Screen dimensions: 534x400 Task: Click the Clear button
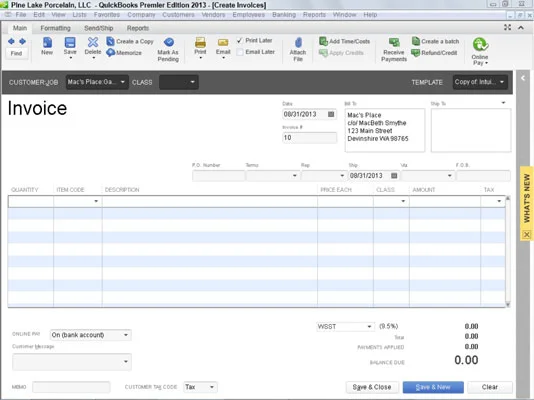pyautogui.click(x=490, y=387)
